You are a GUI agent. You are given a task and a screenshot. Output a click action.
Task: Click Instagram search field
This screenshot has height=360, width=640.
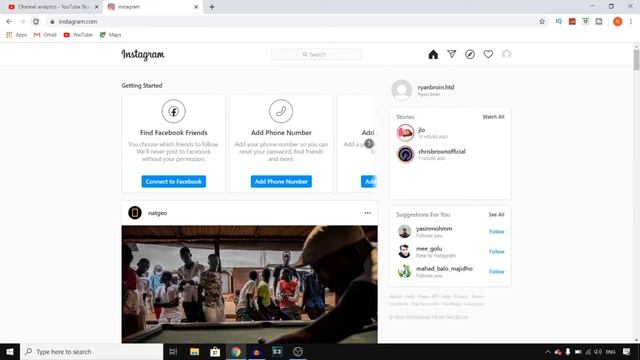316,54
